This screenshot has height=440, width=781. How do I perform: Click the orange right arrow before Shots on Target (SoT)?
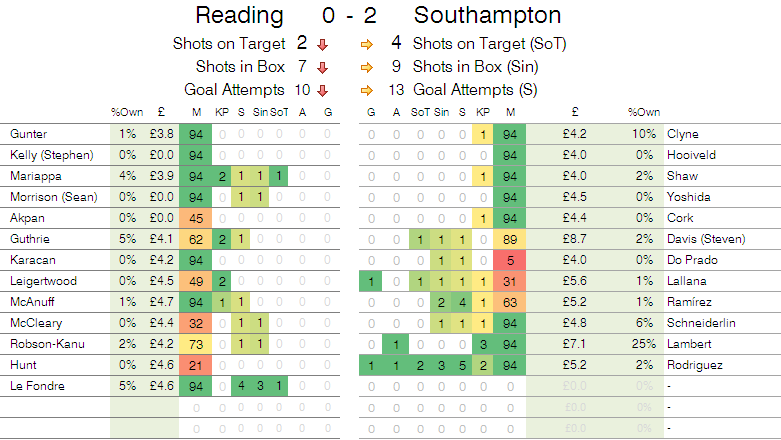367,44
